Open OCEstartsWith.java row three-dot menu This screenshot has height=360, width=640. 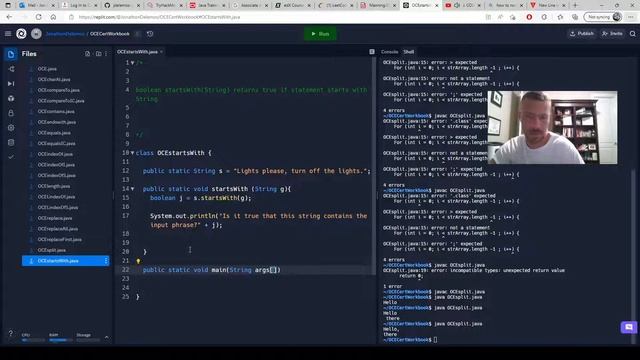click(106, 261)
